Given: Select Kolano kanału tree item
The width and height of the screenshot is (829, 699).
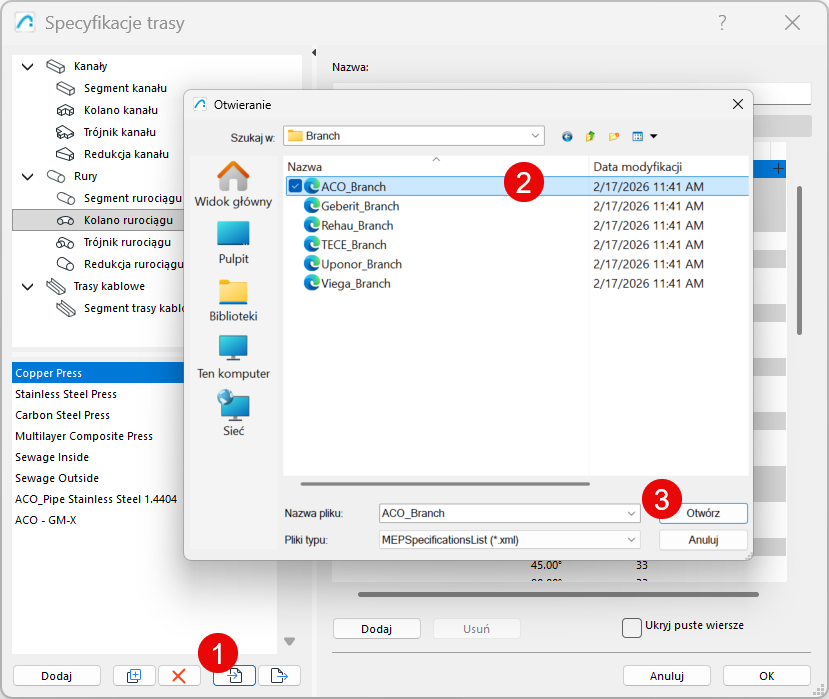Looking at the screenshot, I should [121, 110].
